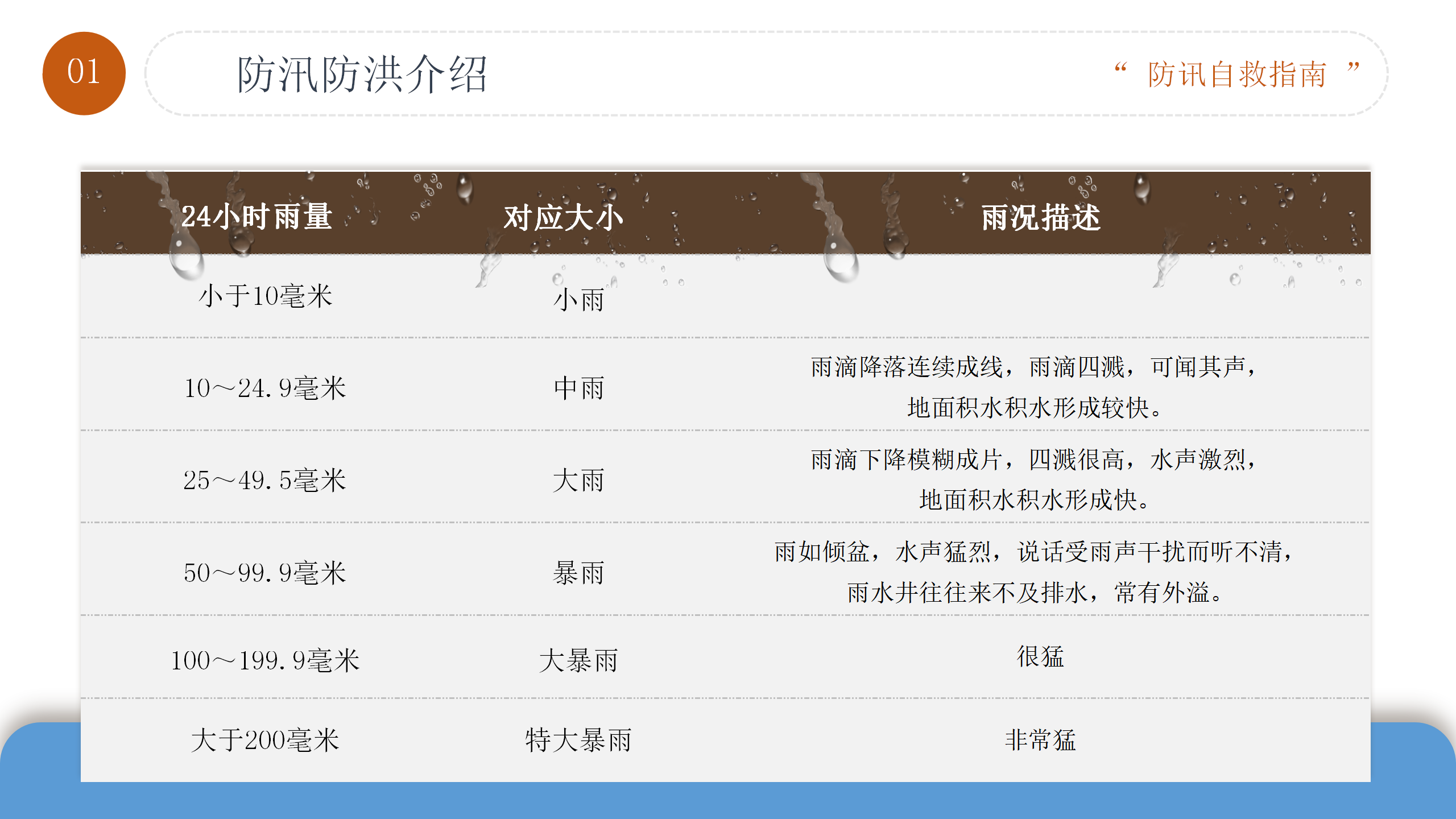Click the cell 25～49.5毫米
1456x819 pixels.
pos(265,481)
